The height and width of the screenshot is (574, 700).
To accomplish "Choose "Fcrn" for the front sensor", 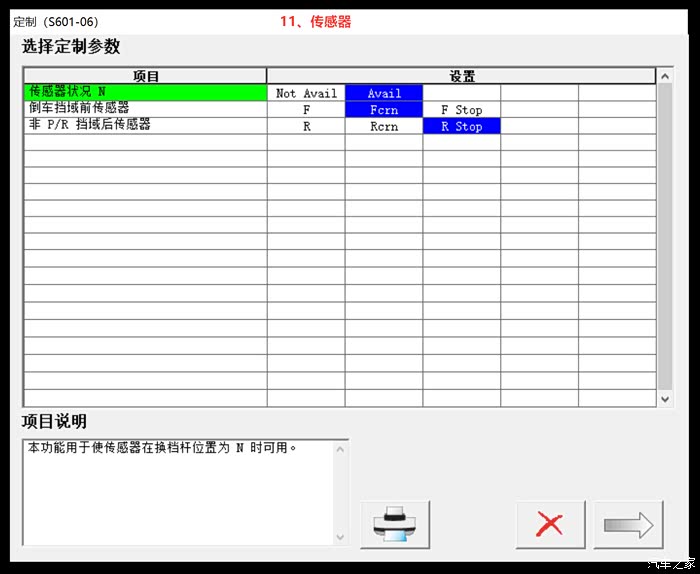I will [x=384, y=110].
